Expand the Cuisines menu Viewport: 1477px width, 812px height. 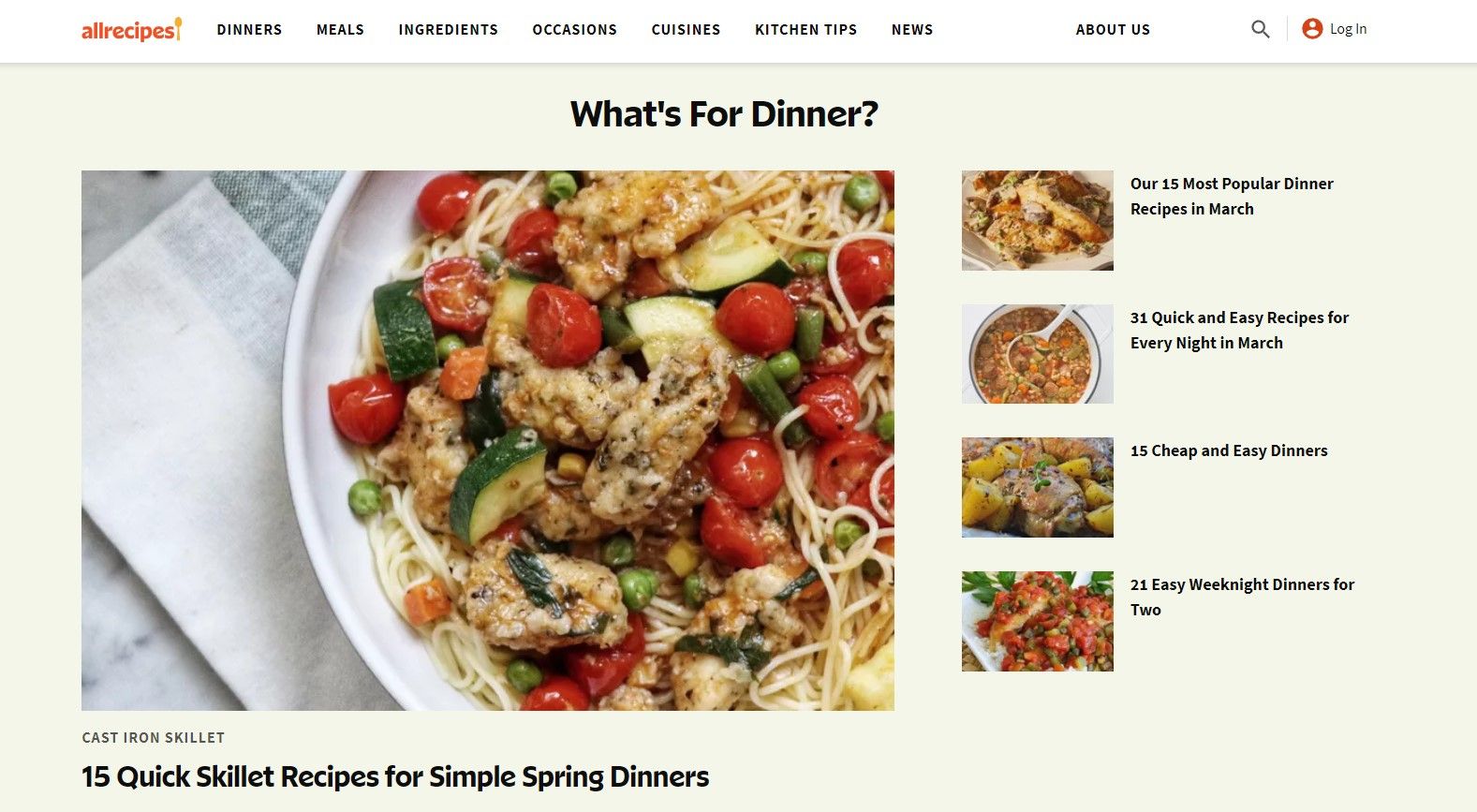pos(687,30)
